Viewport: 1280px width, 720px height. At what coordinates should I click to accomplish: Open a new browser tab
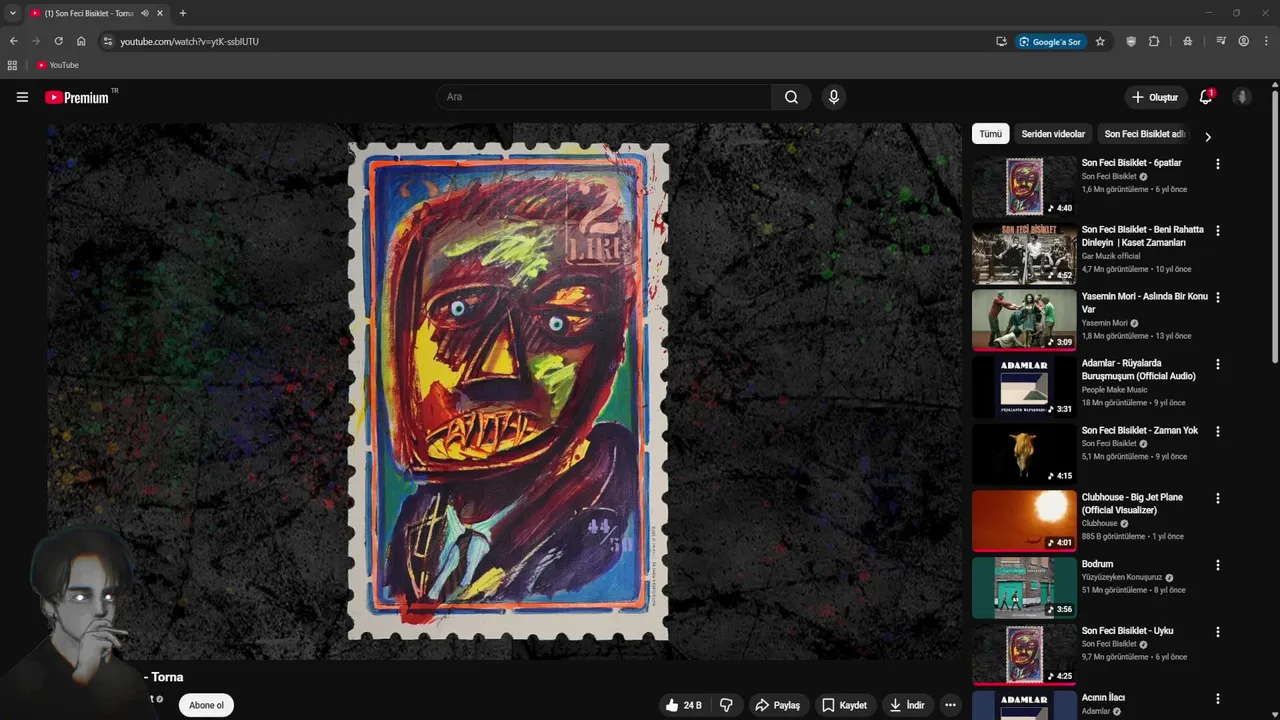182,13
